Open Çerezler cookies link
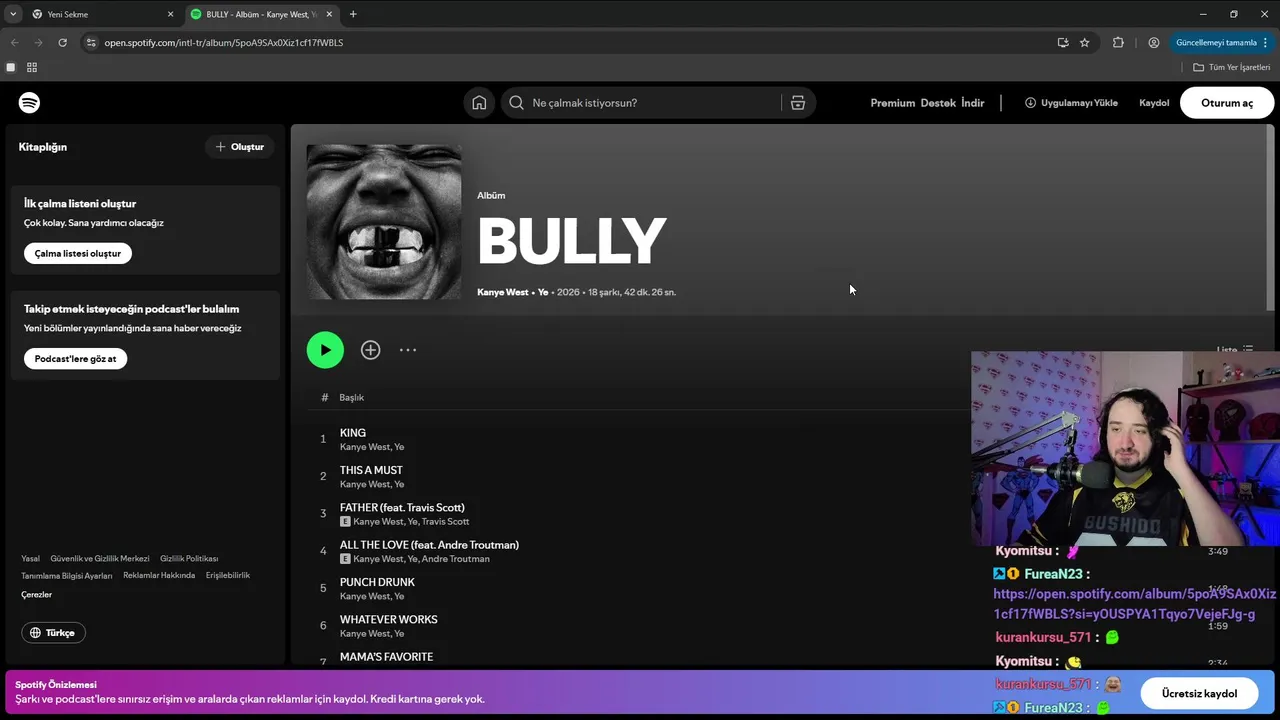Viewport: 1280px width, 720px height. (x=36, y=595)
